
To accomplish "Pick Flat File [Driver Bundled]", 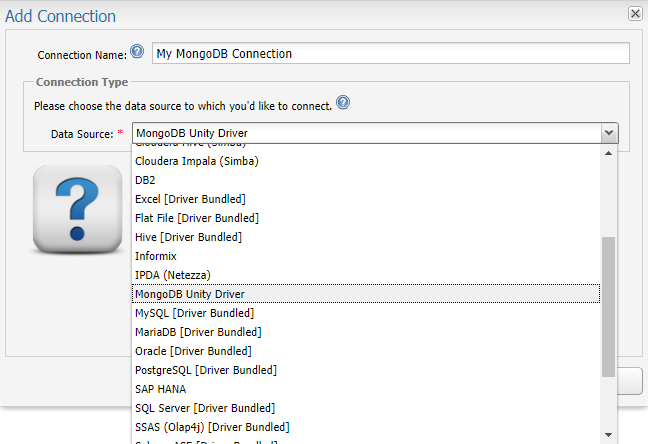I will pos(366,218).
